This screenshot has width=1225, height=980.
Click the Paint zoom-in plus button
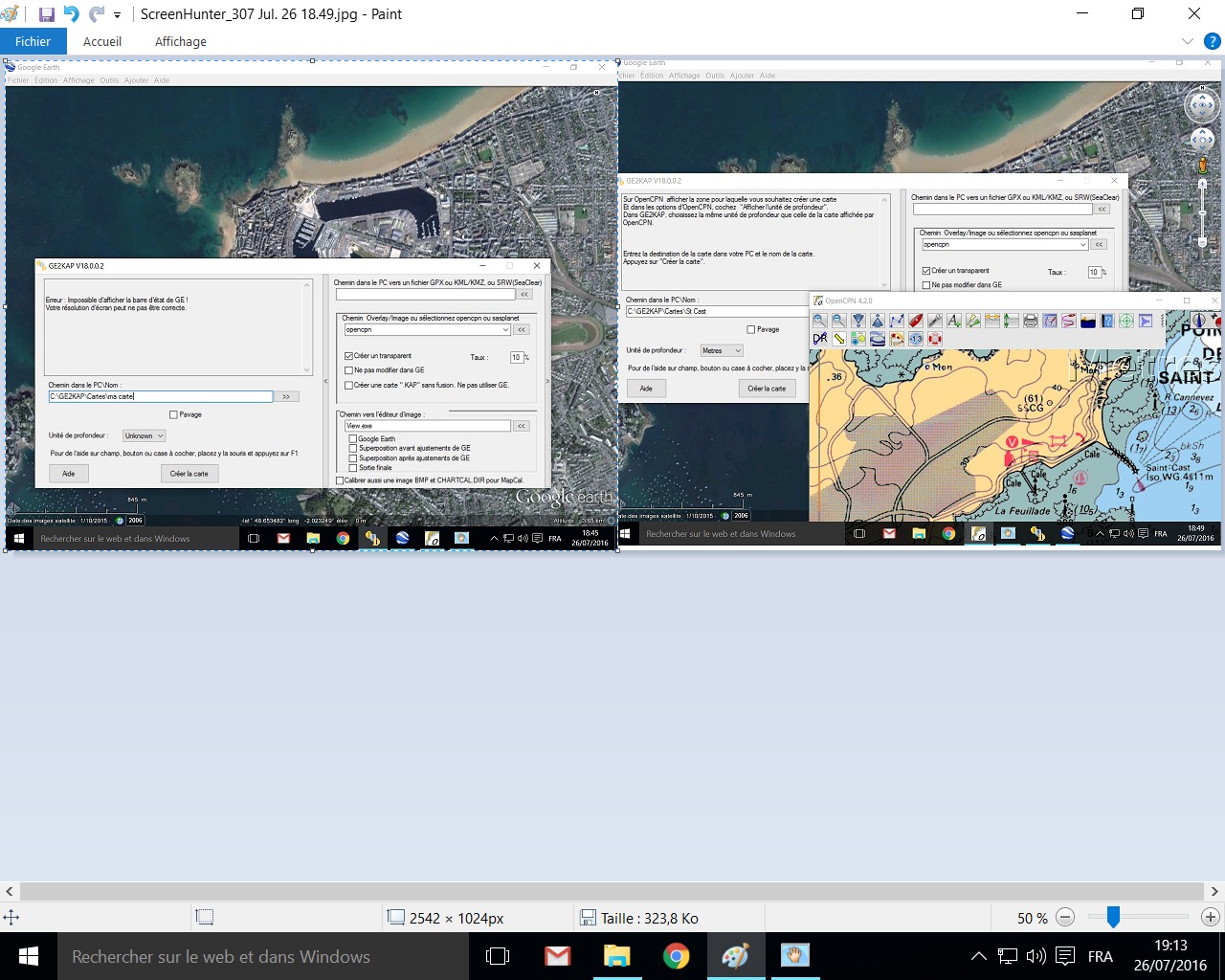tap(1211, 917)
